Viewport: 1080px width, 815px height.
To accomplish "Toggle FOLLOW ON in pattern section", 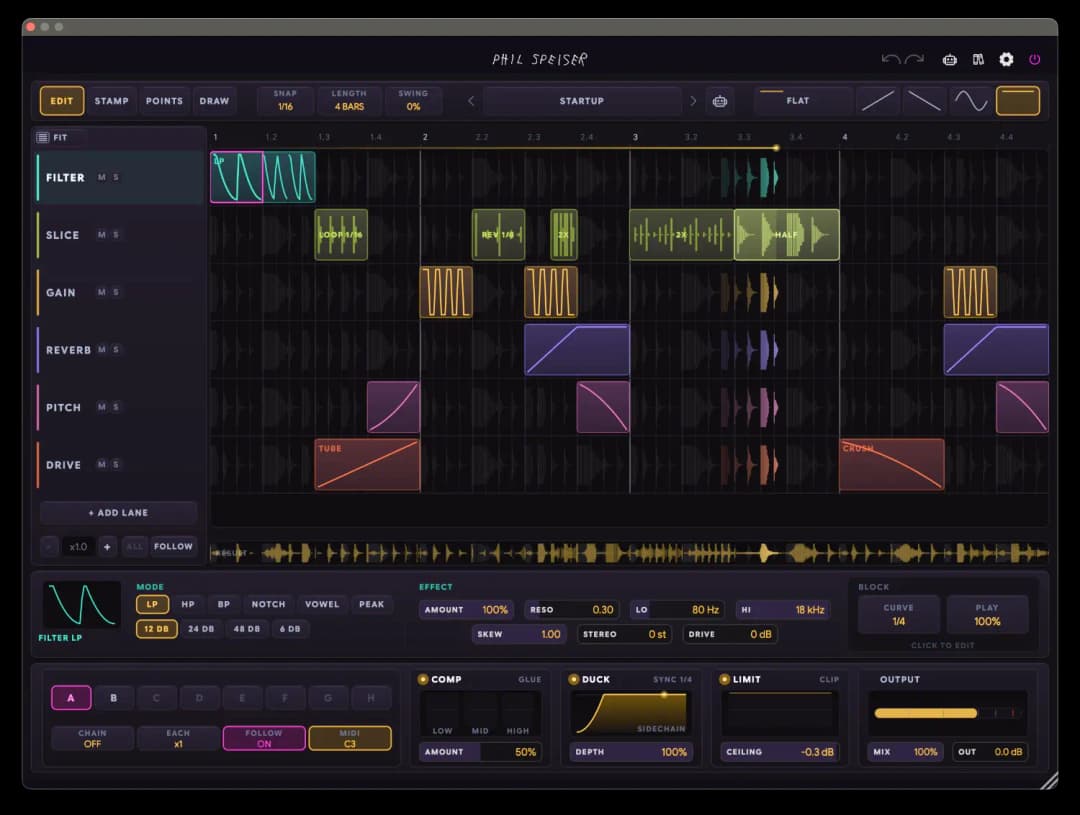I will pos(264,738).
